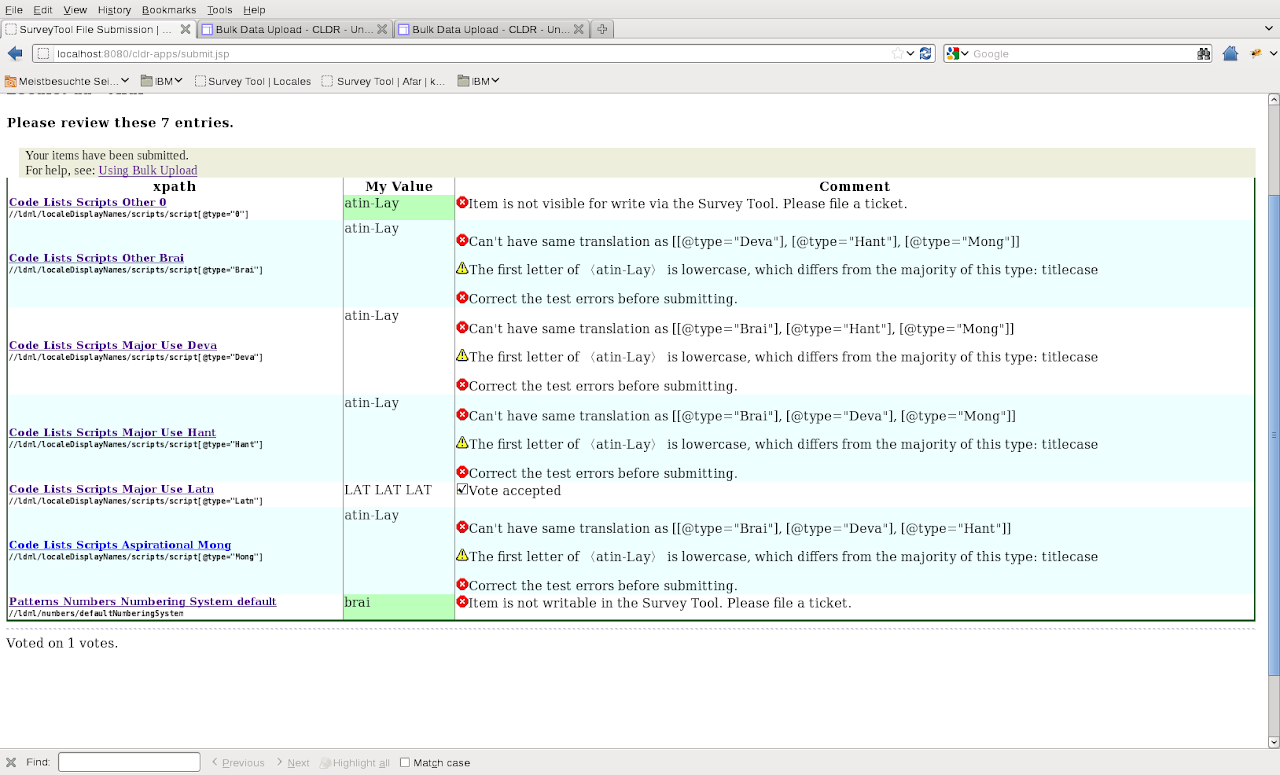Expand the URL bar history dropdown arrow
The image size is (1280, 775).
911,54
